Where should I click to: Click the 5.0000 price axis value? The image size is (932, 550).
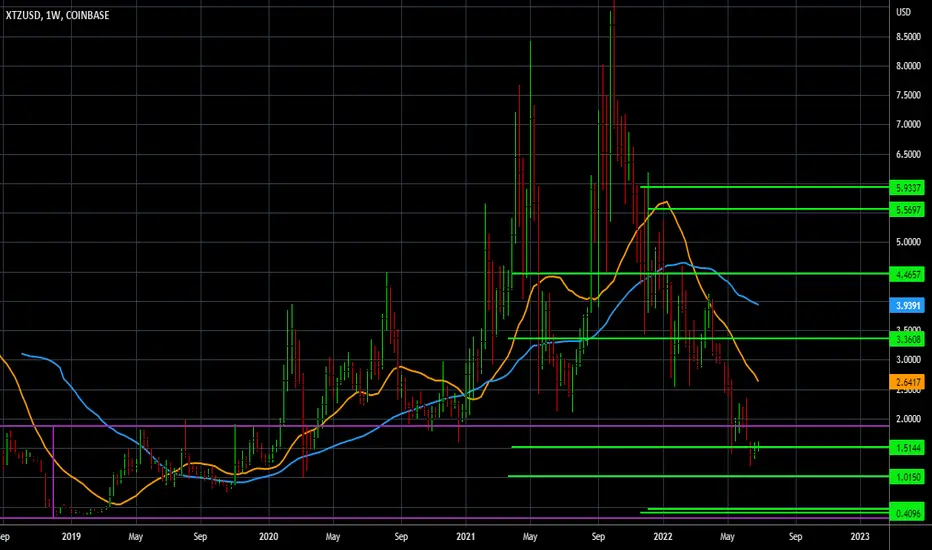click(908, 242)
